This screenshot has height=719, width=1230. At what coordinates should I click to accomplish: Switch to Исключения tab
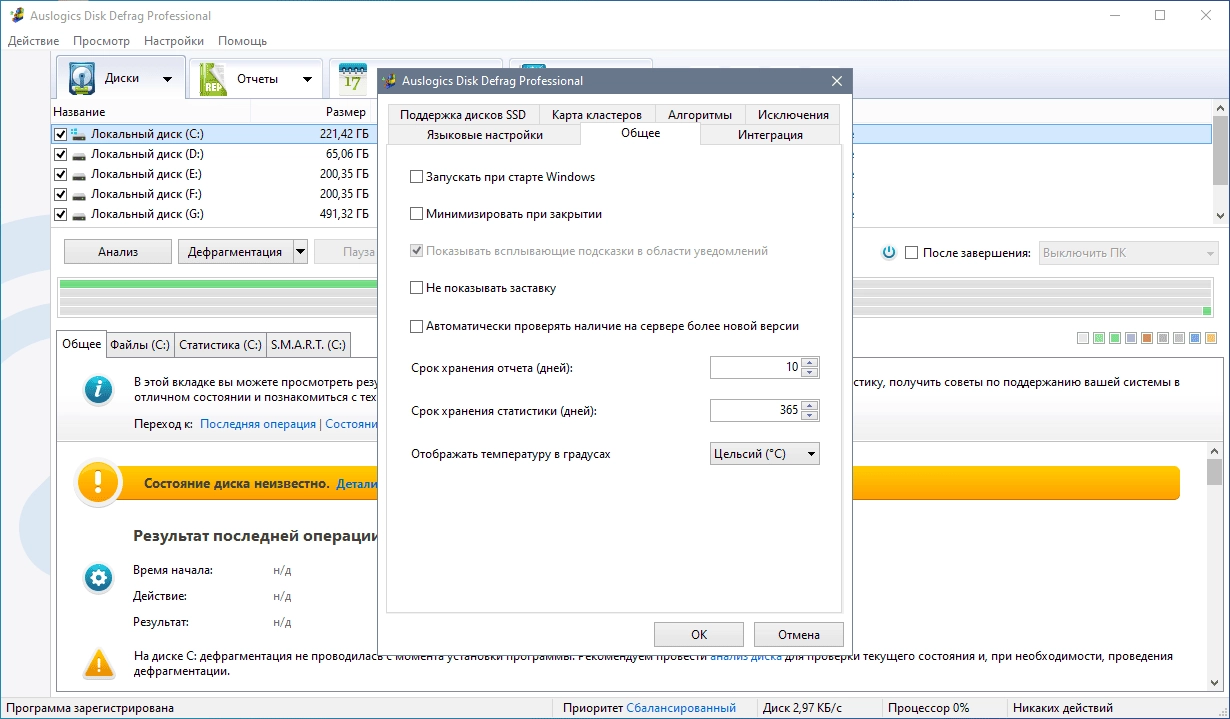pyautogui.click(x=793, y=114)
